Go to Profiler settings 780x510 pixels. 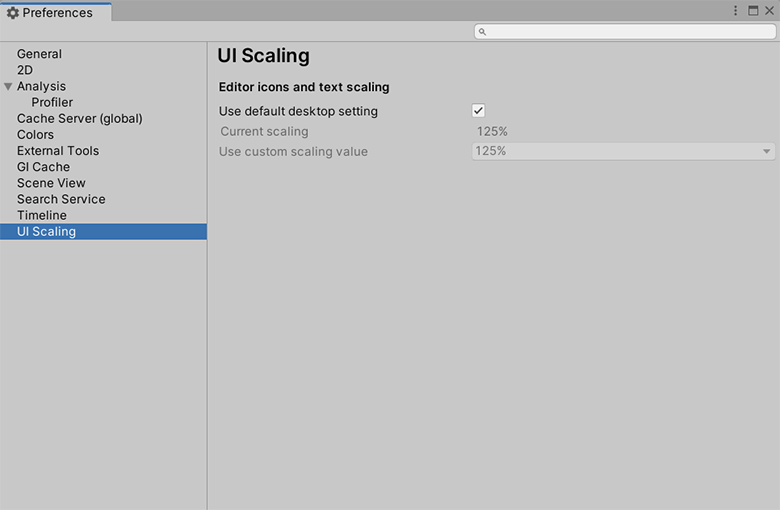click(x=52, y=102)
